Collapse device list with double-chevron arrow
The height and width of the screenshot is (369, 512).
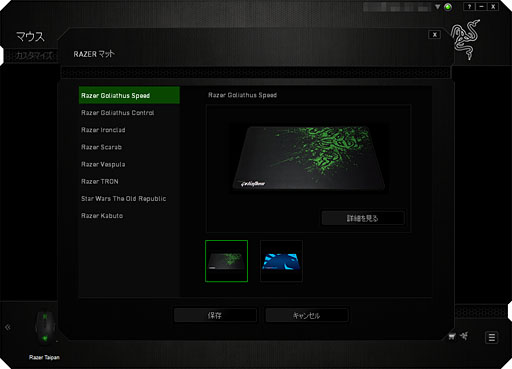[x=8, y=327]
